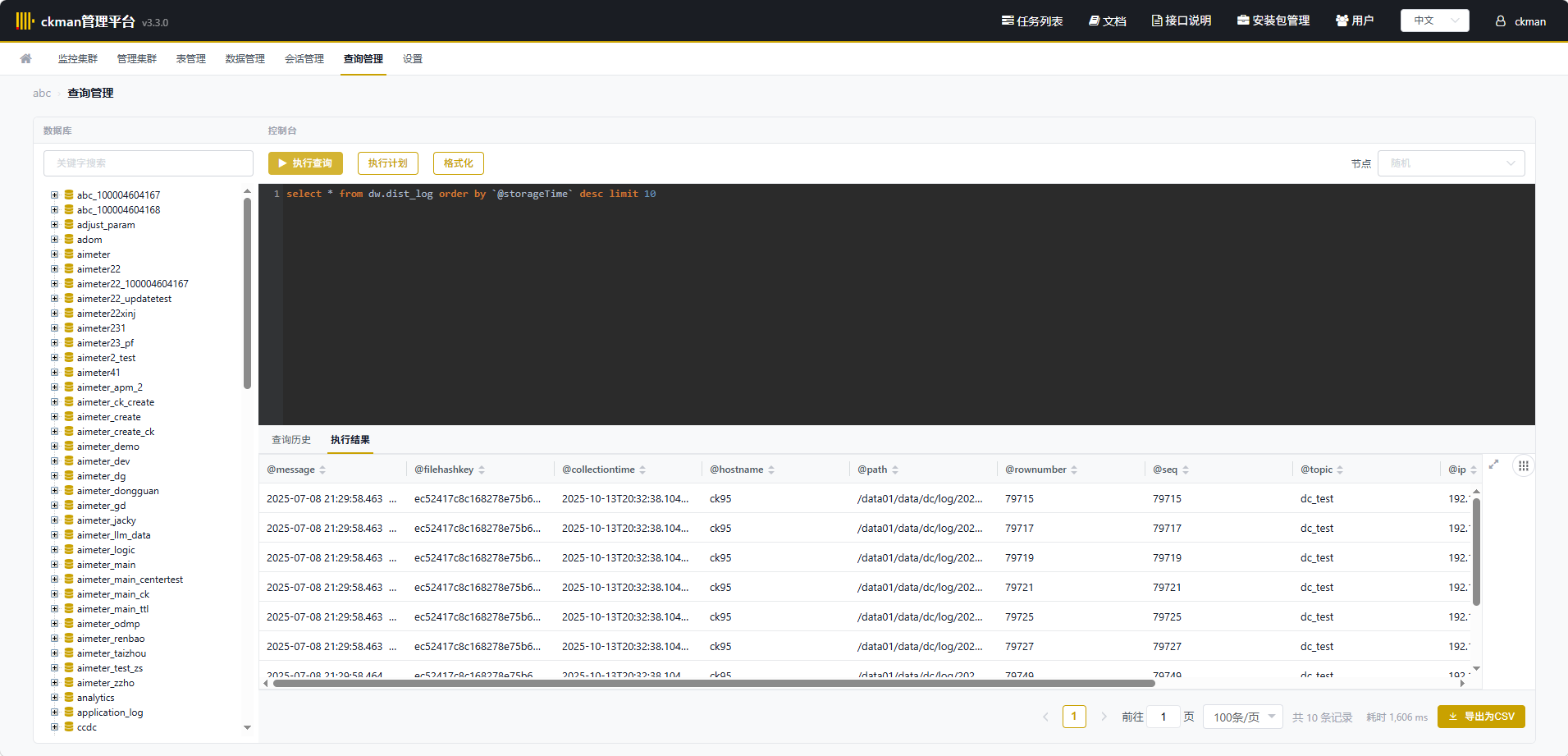The image size is (1568, 756).
Task: Focus the 关键字搜索 database search field
Action: pyautogui.click(x=149, y=163)
